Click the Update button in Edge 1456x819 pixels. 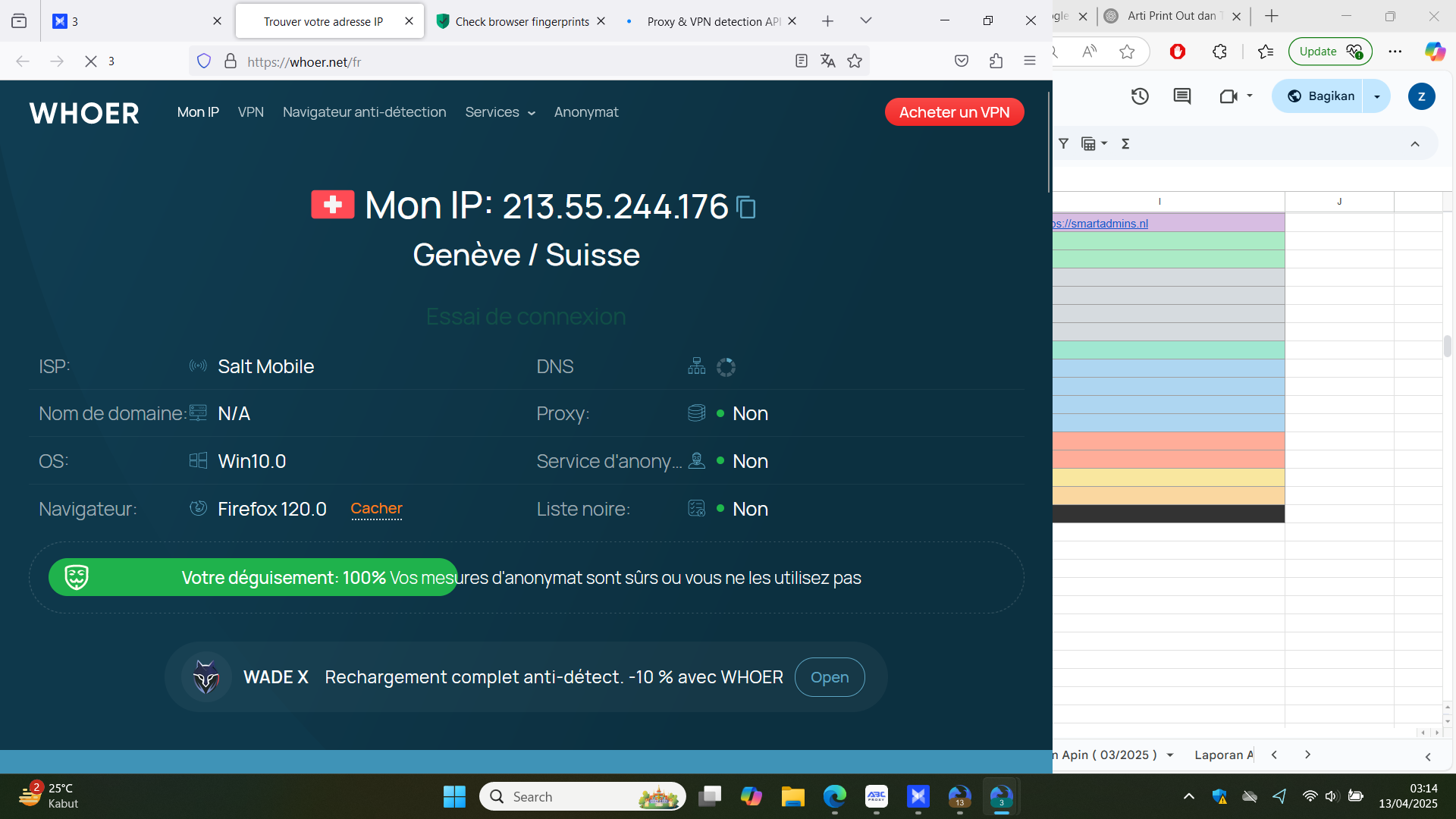pos(1330,52)
